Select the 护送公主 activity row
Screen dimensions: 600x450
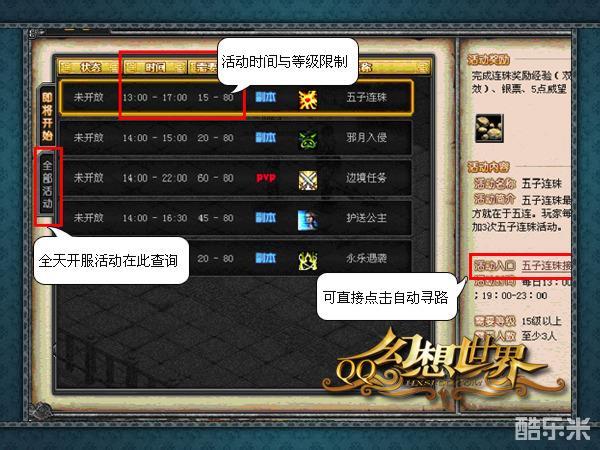(x=235, y=218)
